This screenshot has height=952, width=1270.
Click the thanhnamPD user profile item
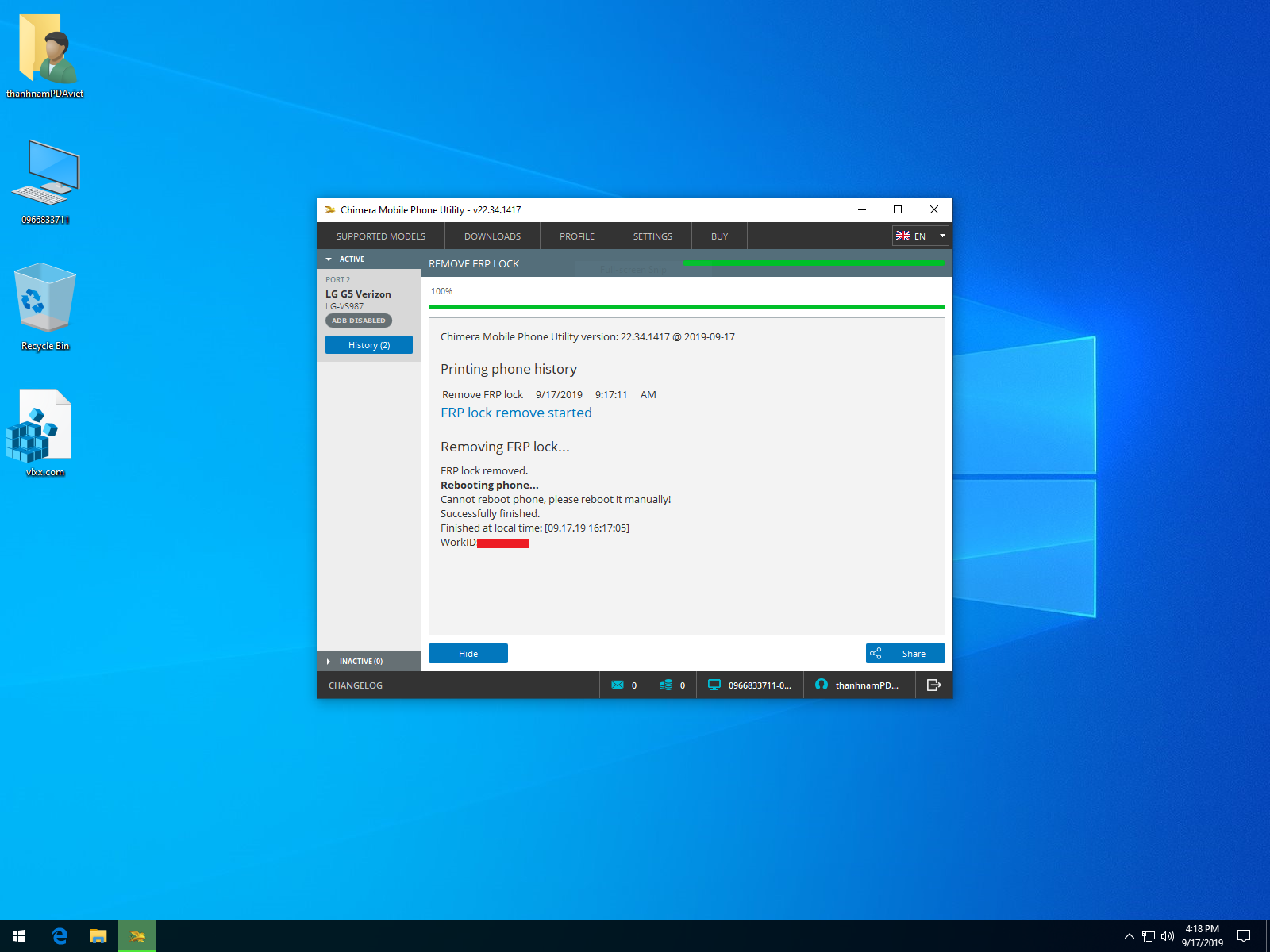[860, 685]
